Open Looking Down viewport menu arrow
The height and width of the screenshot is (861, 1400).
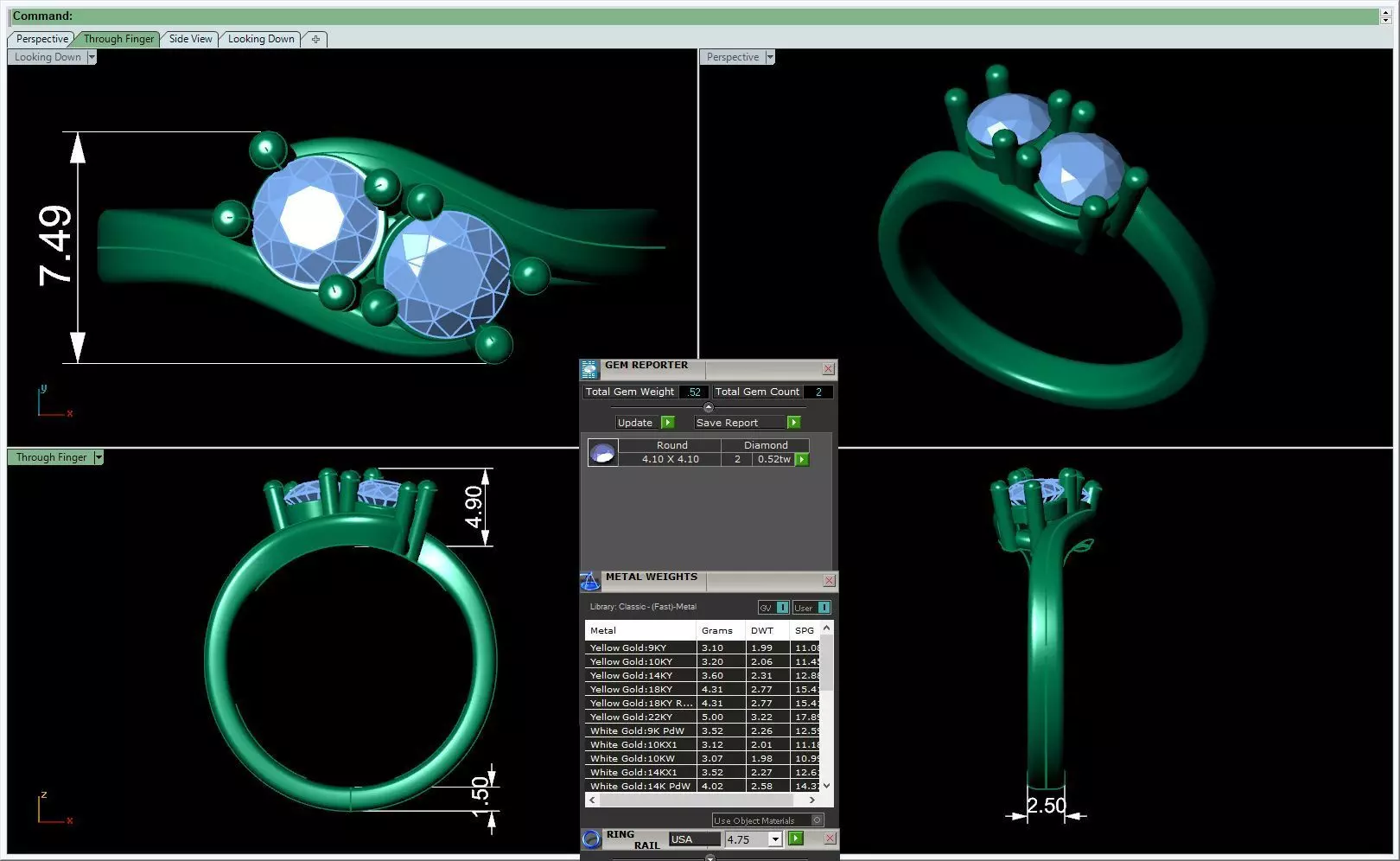tap(92, 57)
